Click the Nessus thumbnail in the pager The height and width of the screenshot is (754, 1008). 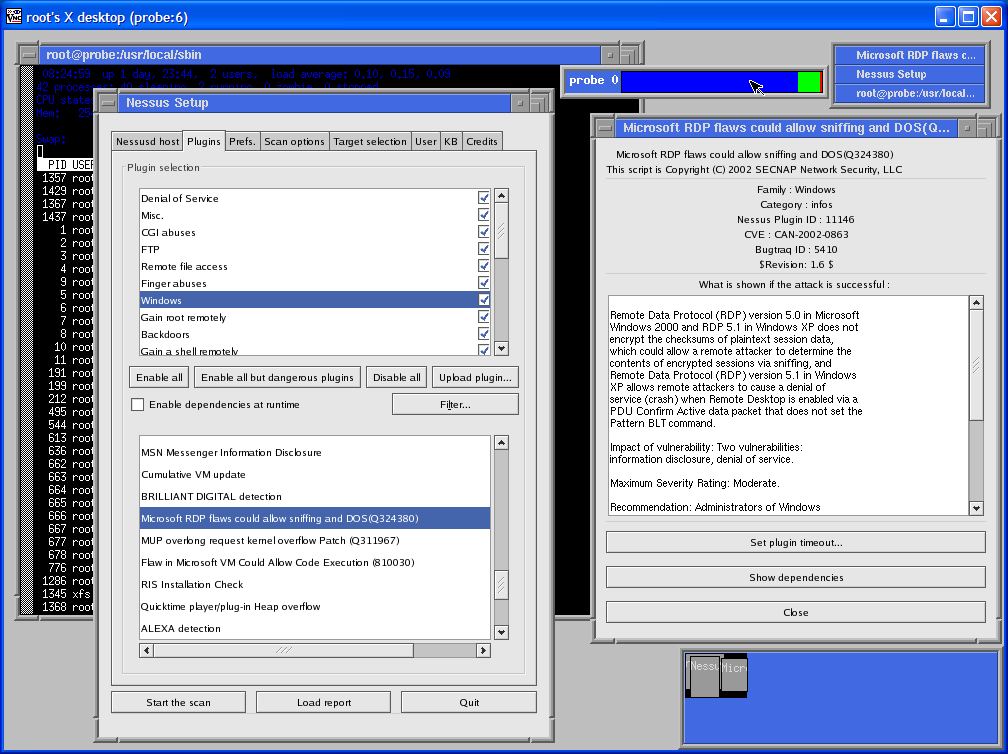click(703, 676)
